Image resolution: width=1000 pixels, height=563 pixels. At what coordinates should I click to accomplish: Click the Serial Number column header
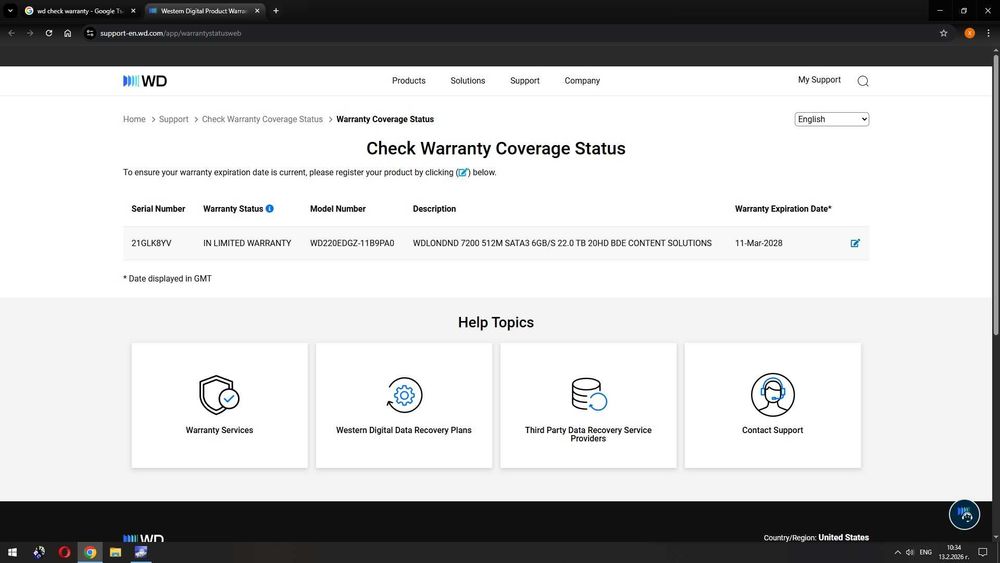158,208
